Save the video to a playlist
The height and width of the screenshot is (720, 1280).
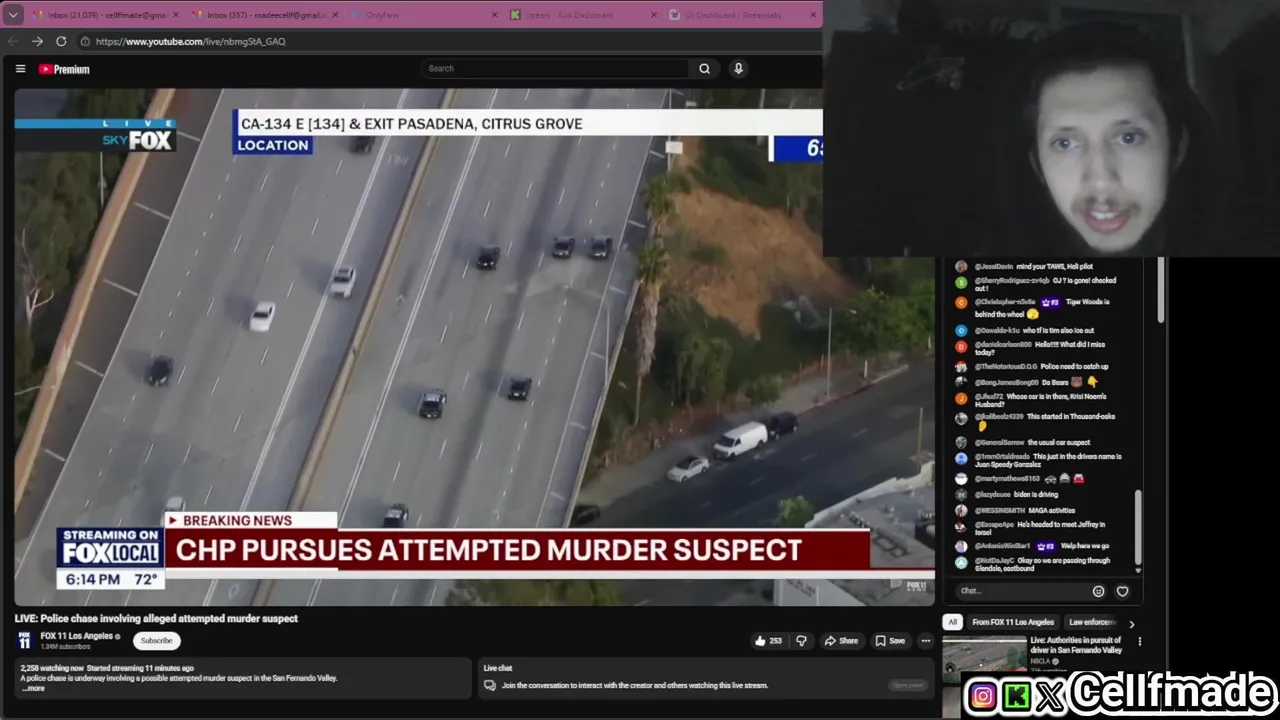[890, 641]
